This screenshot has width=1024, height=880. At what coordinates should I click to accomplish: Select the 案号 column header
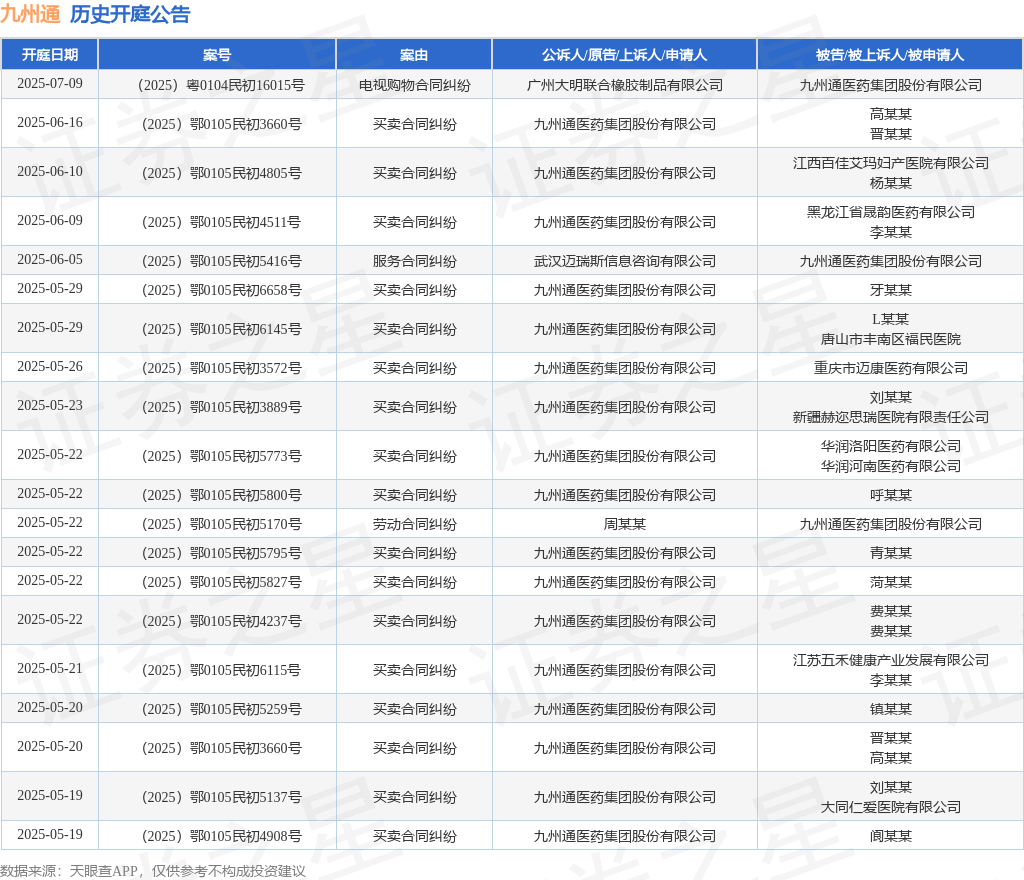[217, 55]
